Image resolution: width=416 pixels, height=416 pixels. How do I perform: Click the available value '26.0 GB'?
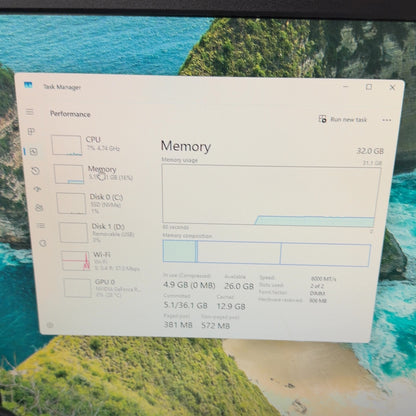click(239, 286)
